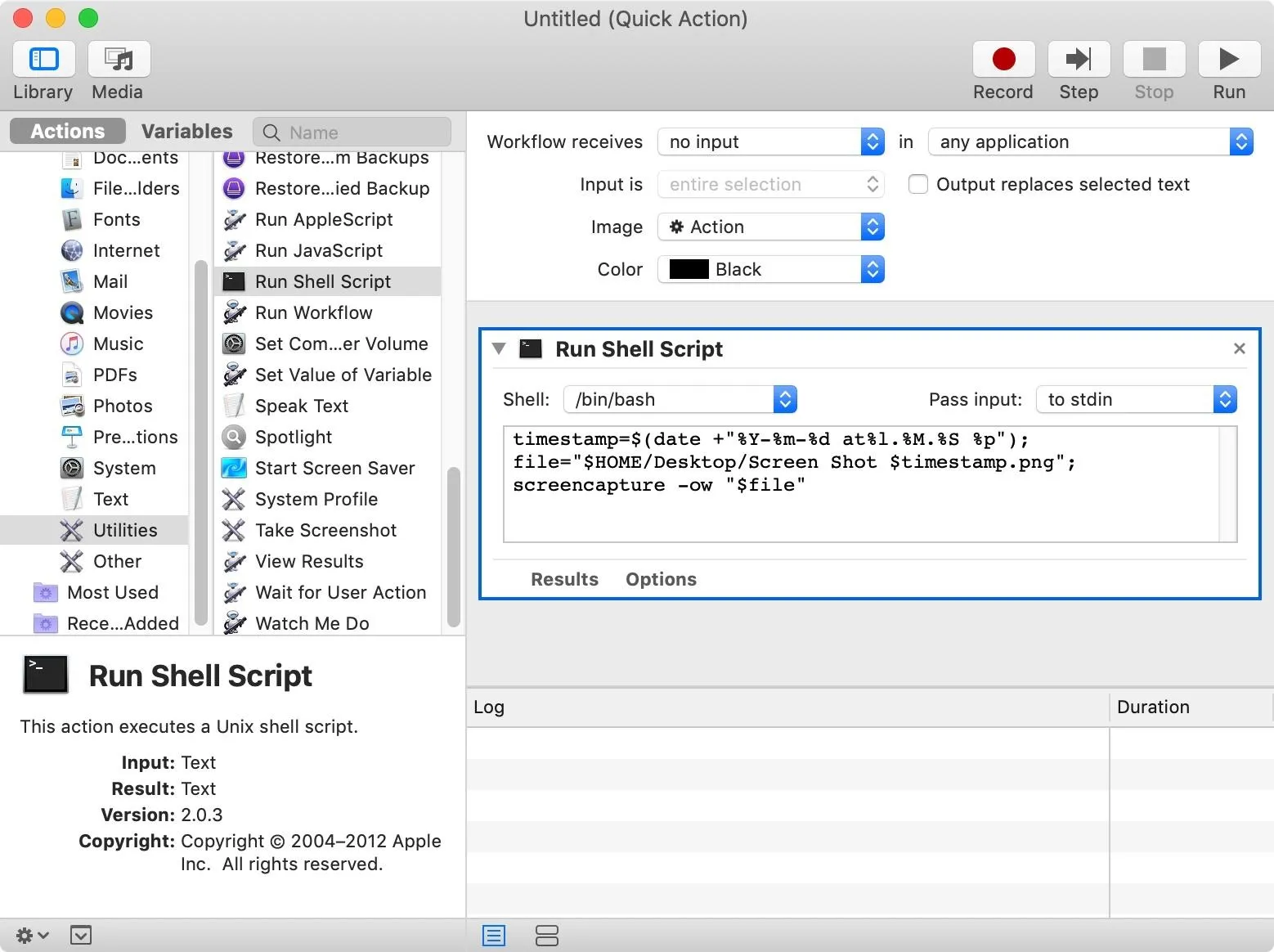Select the Rece...Added folder
Image resolution: width=1274 pixels, height=952 pixels.
pos(95,623)
